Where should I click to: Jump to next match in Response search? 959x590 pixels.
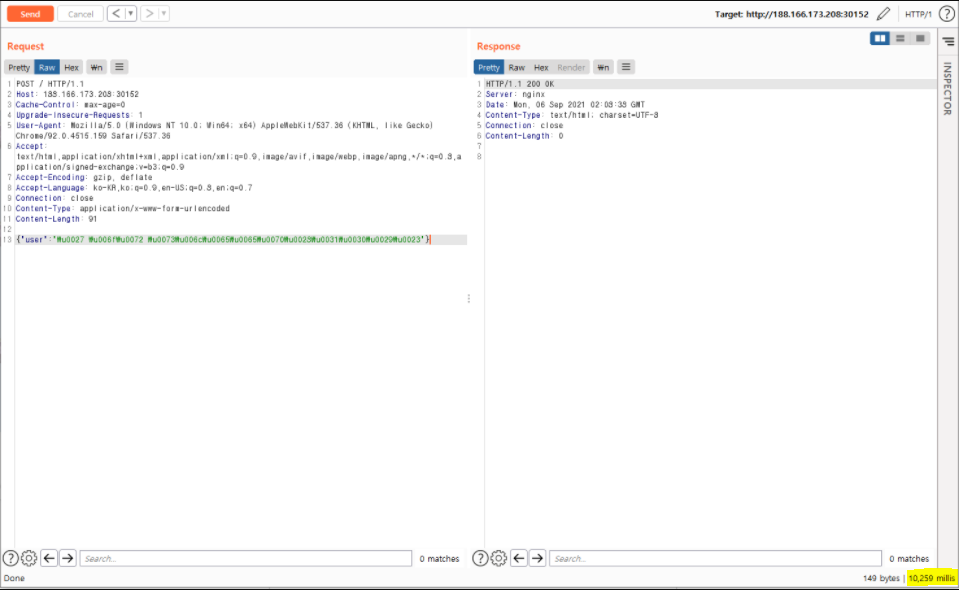(538, 558)
